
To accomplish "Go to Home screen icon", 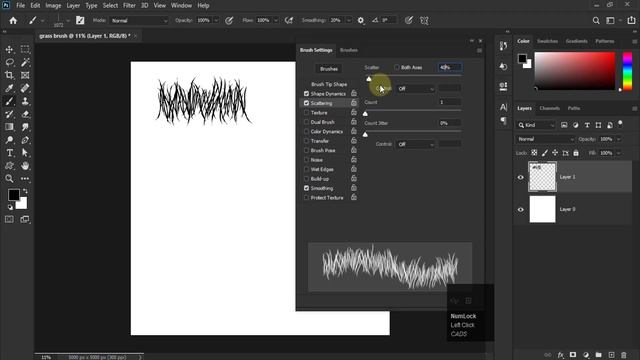I will [x=13, y=20].
